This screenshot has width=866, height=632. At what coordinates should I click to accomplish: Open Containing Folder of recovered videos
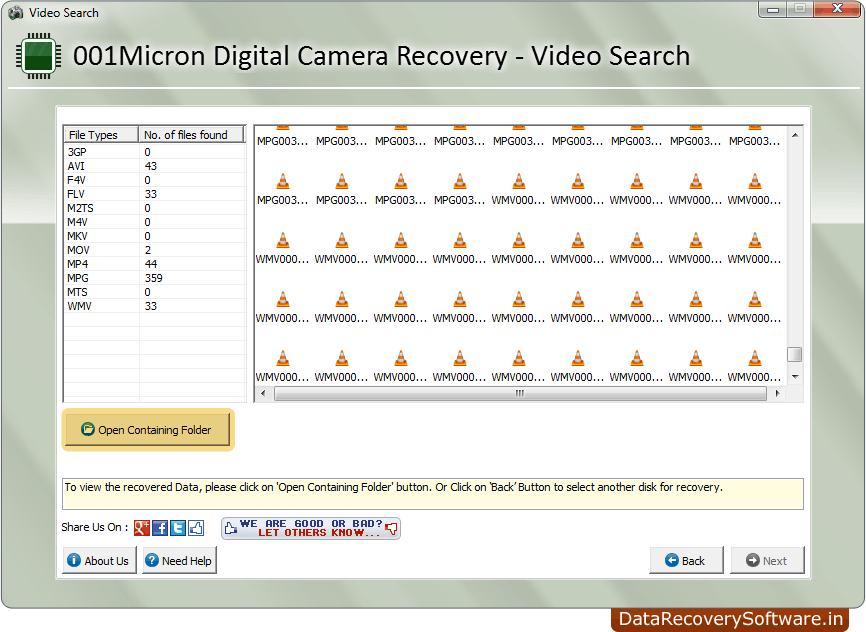tap(148, 430)
